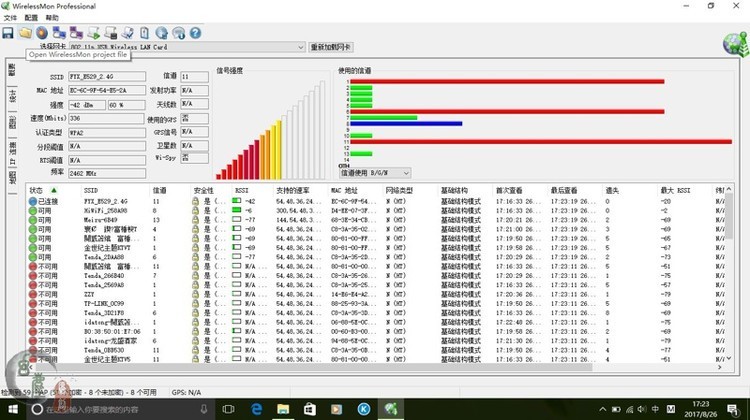The image size is (750, 420).
Task: Select the connected FYX_B529_2.4G network row
Action: tap(376, 201)
